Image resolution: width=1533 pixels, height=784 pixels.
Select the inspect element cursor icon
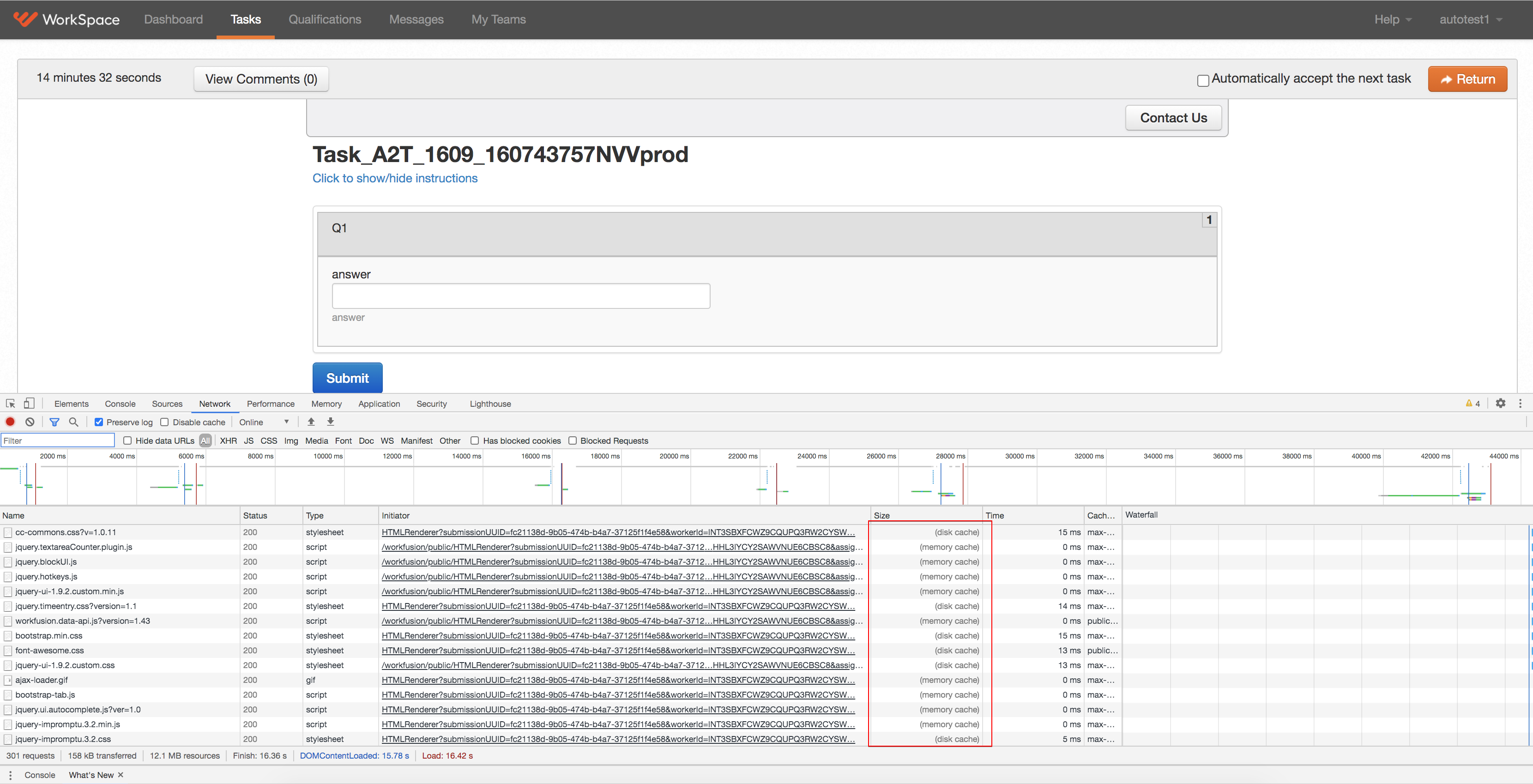click(10, 404)
